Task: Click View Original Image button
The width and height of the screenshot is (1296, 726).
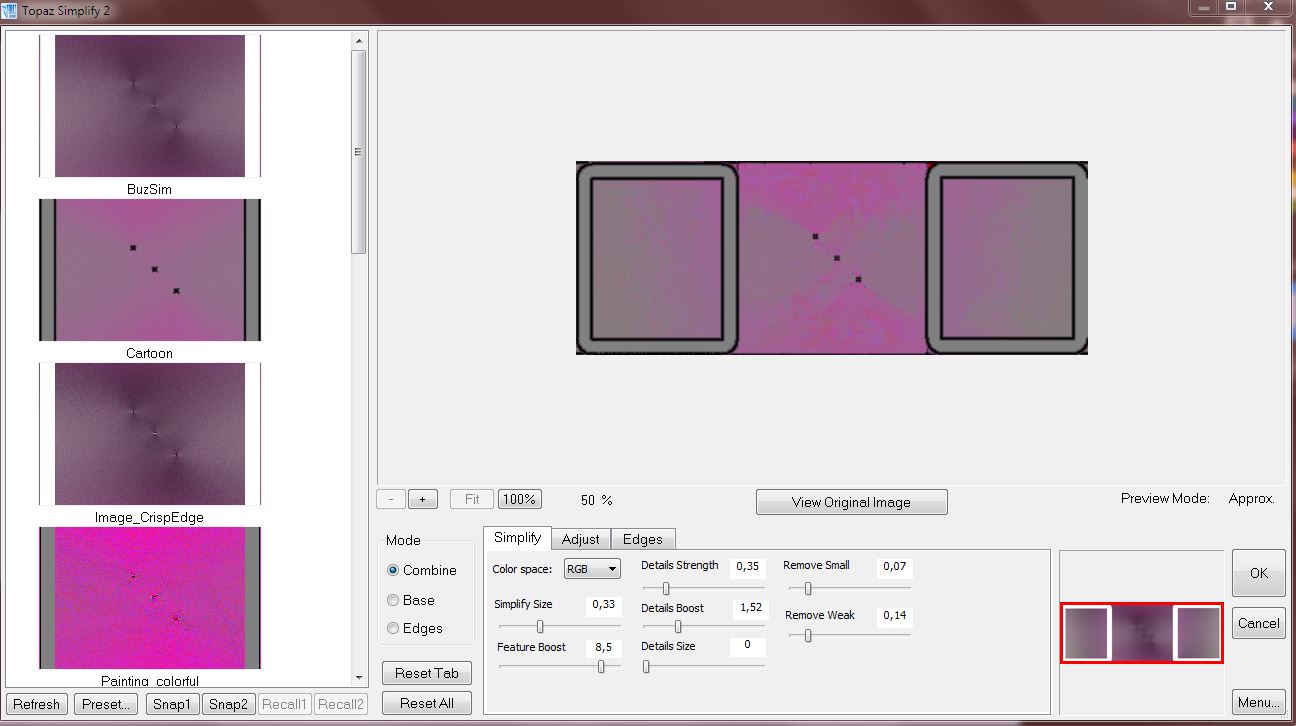Action: point(851,502)
